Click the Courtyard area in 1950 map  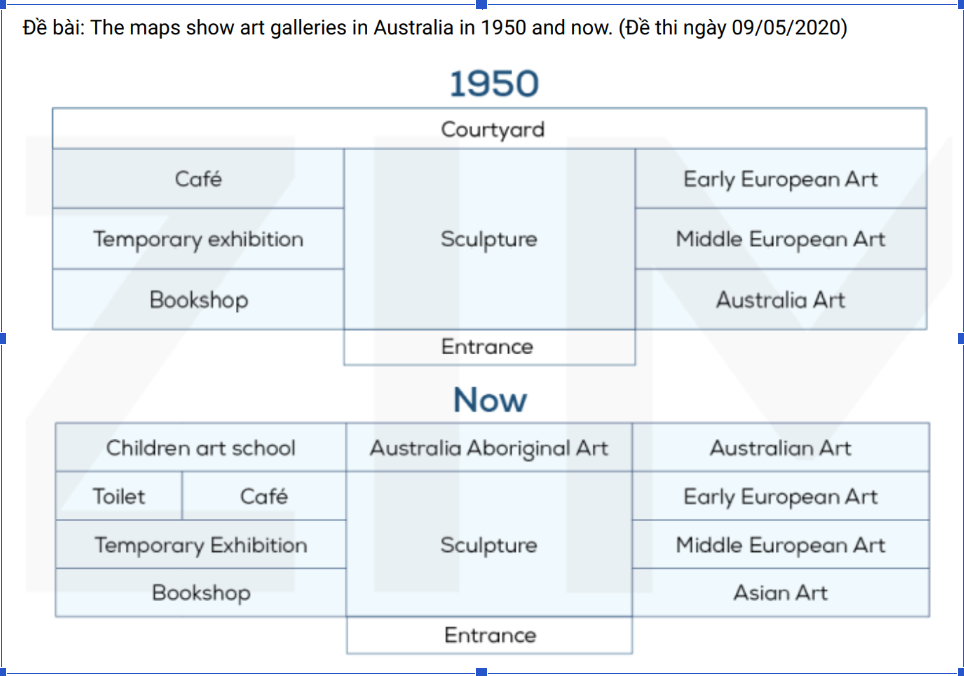pyautogui.click(x=489, y=128)
